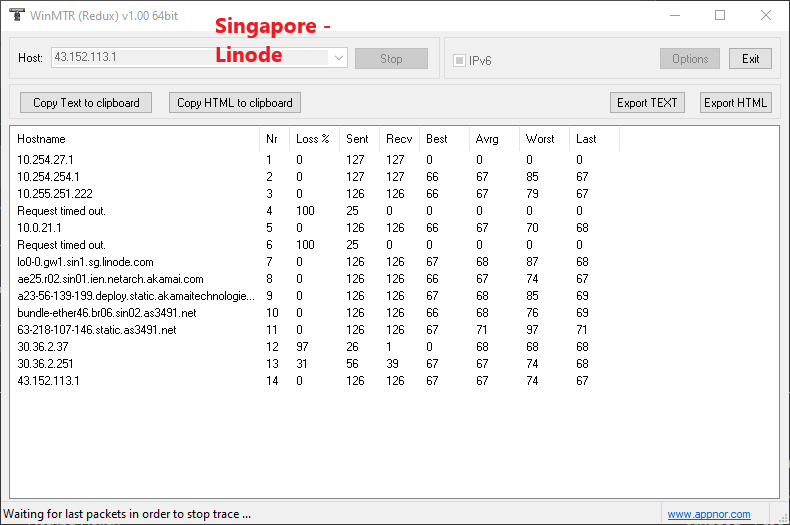Open the www.appnor.com link
The height and width of the screenshot is (525, 790).
tap(709, 514)
